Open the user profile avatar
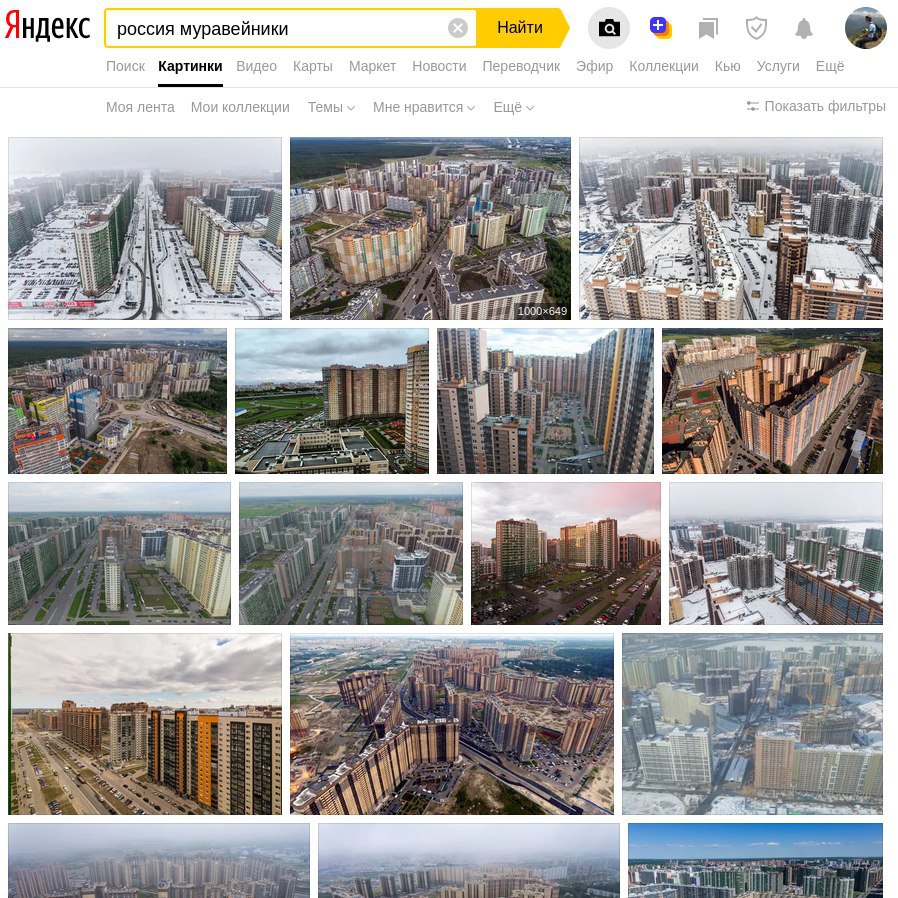The image size is (898, 898). point(866,27)
